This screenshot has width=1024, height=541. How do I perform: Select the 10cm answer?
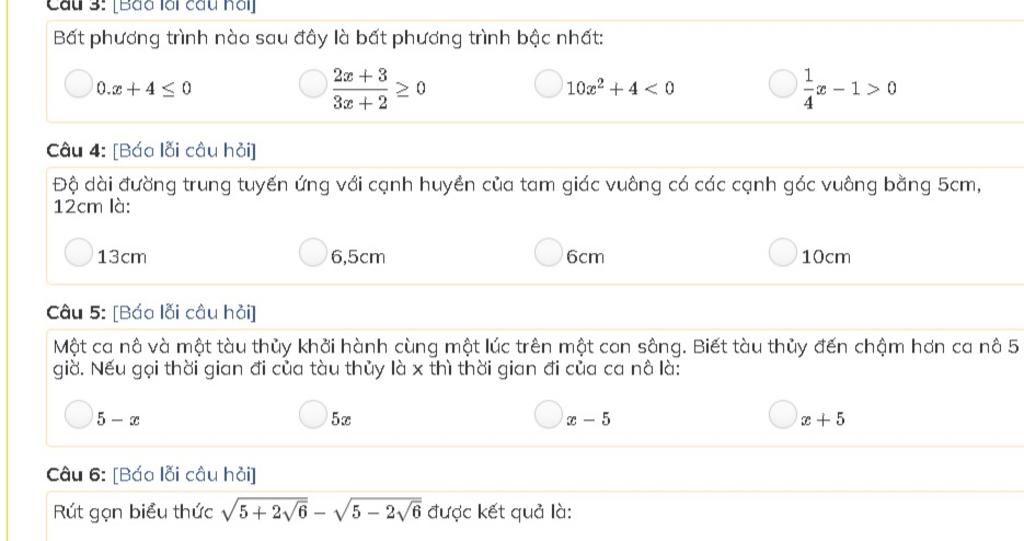782,252
